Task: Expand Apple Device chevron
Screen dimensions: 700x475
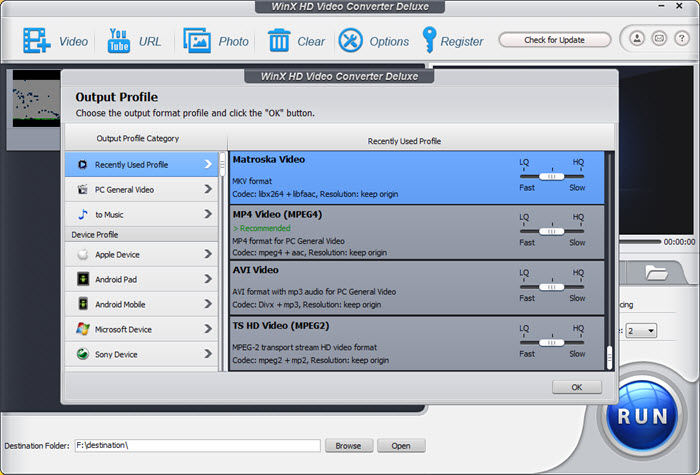Action: pos(208,254)
